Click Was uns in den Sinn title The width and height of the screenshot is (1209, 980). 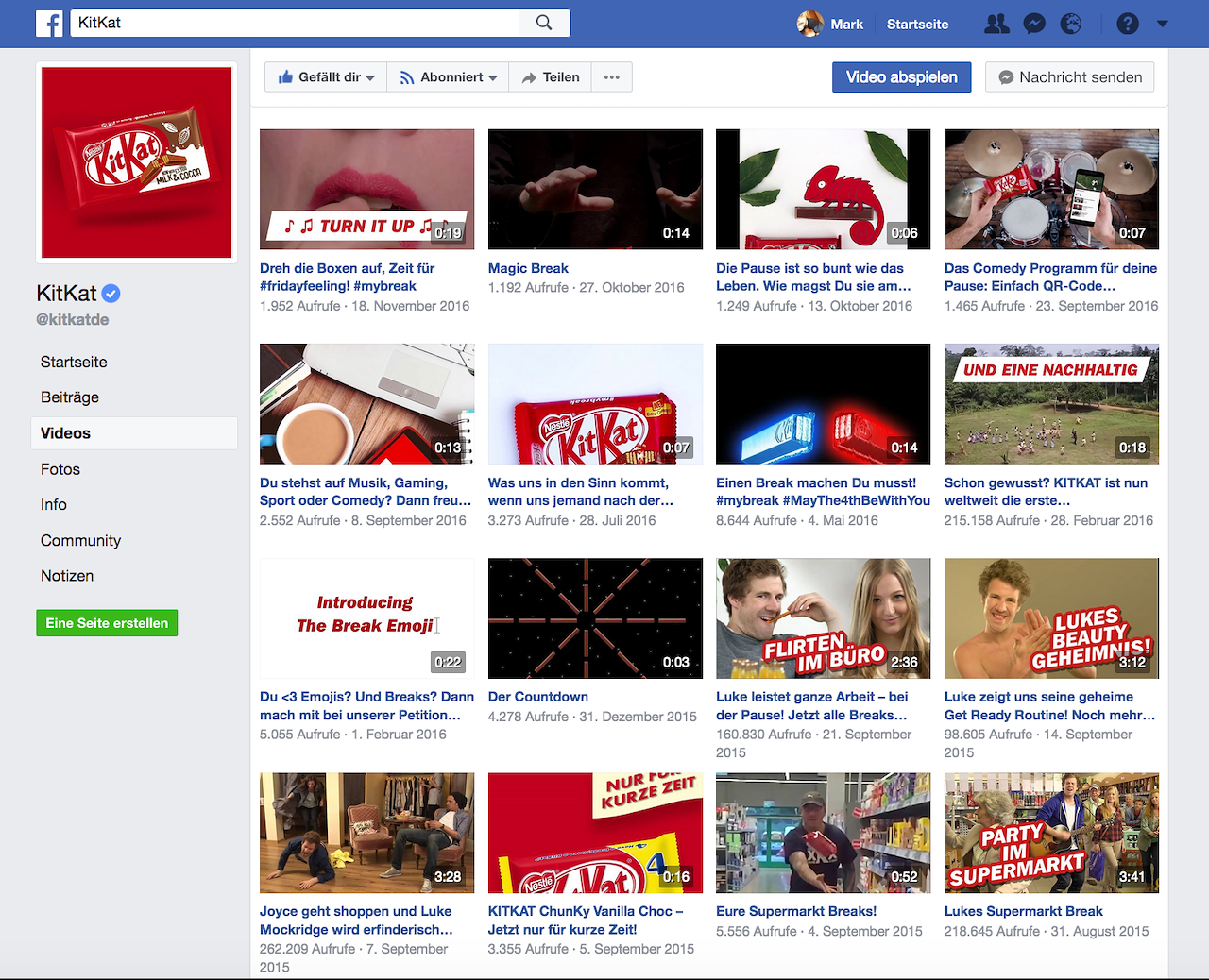581,491
